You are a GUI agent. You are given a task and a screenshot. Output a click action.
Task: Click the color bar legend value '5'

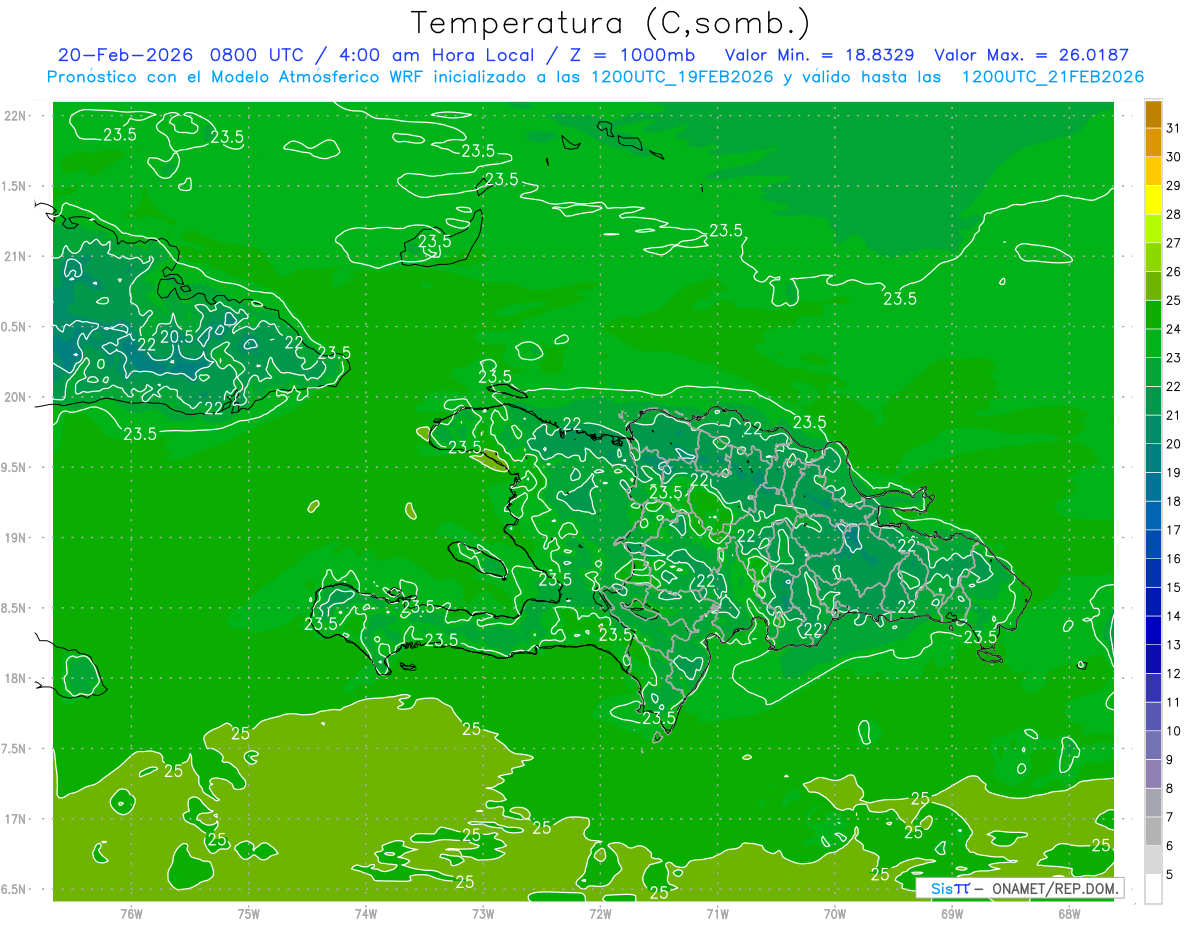tap(1170, 875)
